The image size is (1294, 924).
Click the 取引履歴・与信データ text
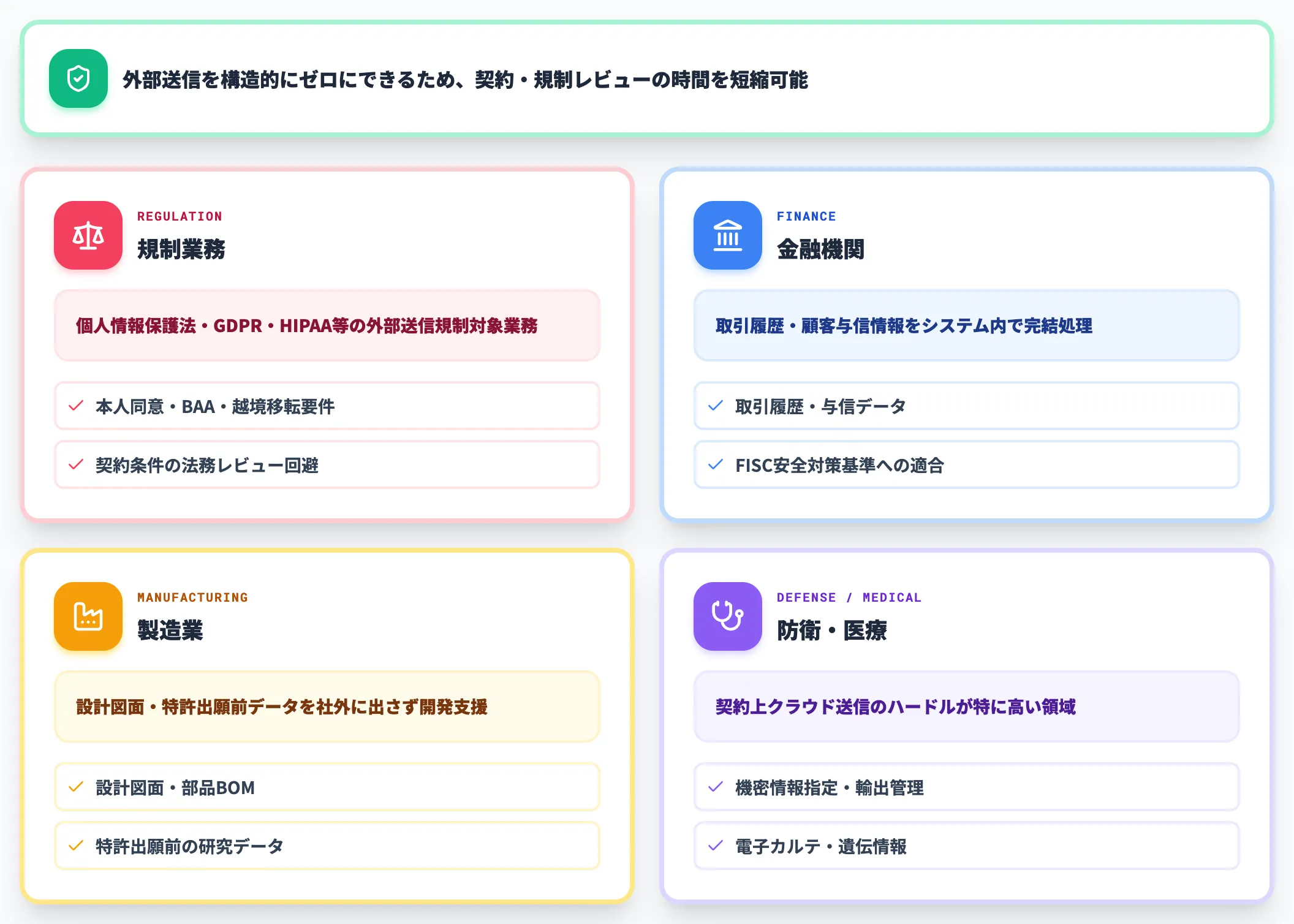coord(820,406)
